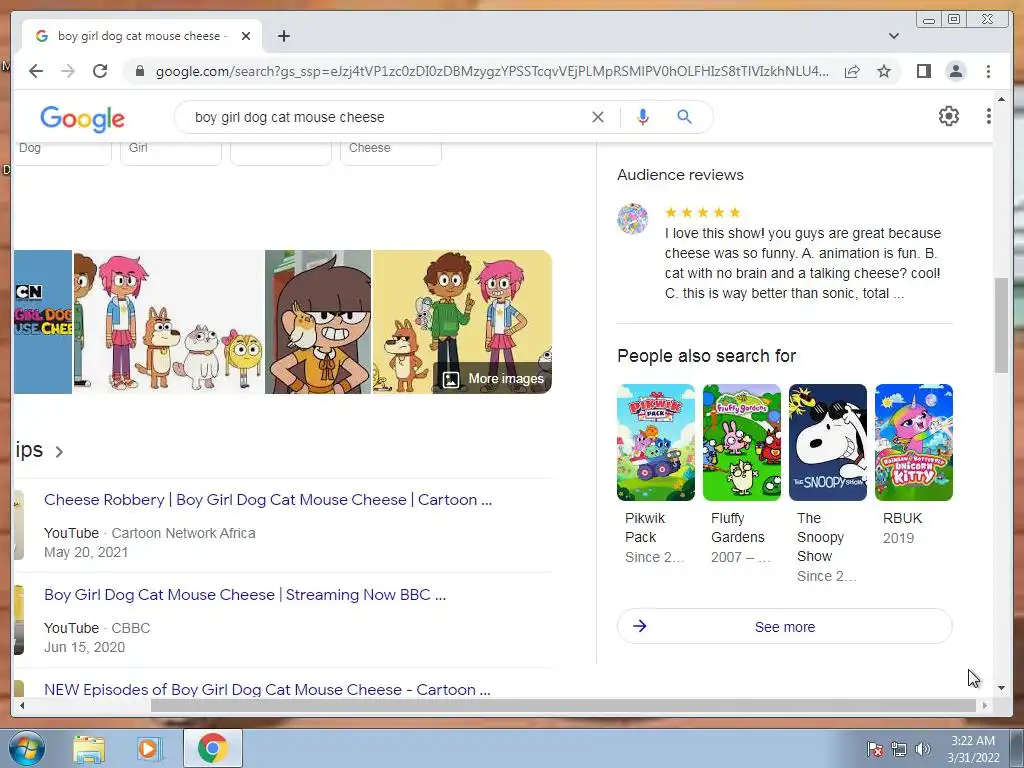Open The Snoopy Show poster
This screenshot has height=768, width=1024.
(x=828, y=442)
